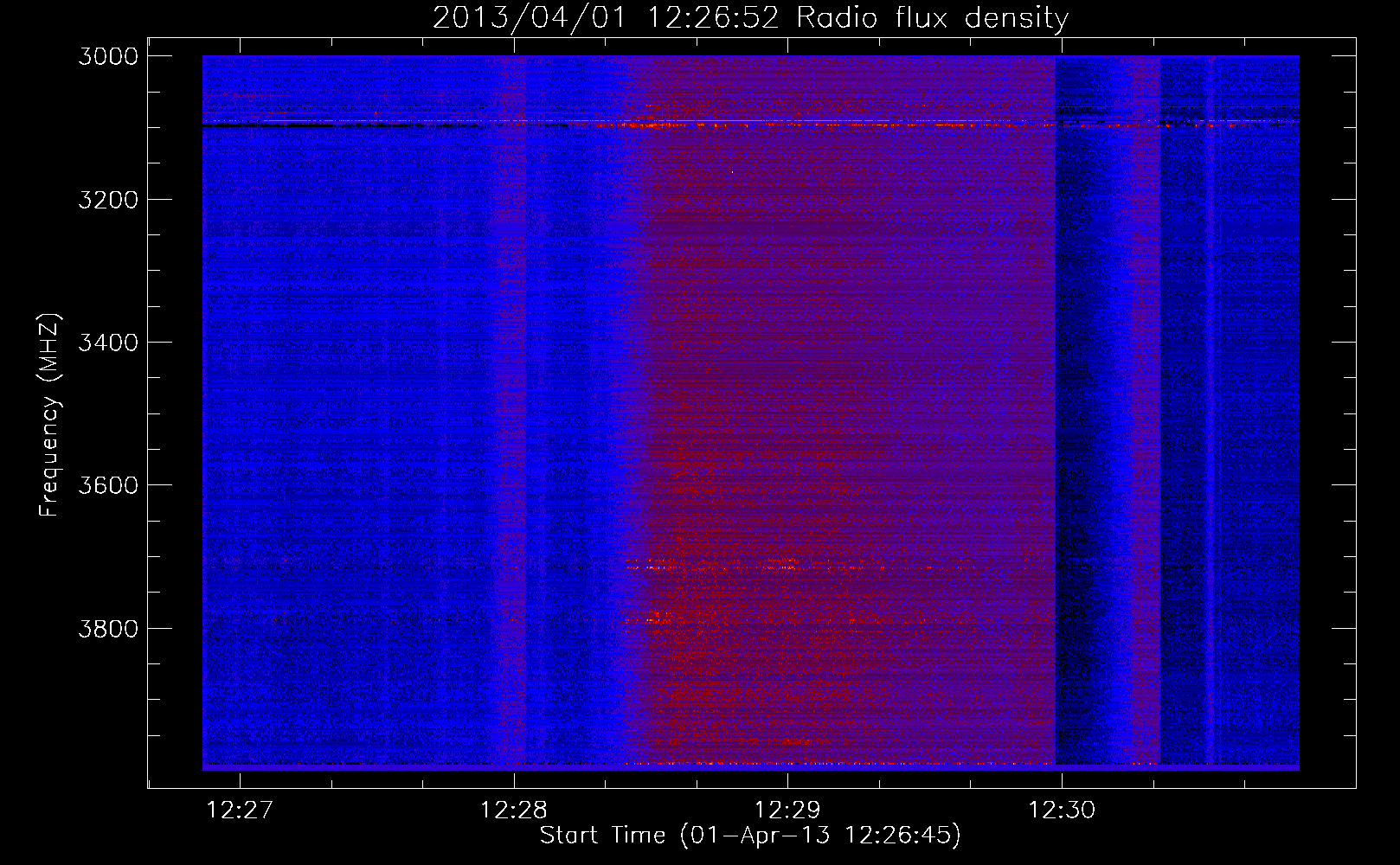
Task: Click the 'Start Time (01-Apr-13 12:26:45)' axis label
Action: tap(750, 836)
